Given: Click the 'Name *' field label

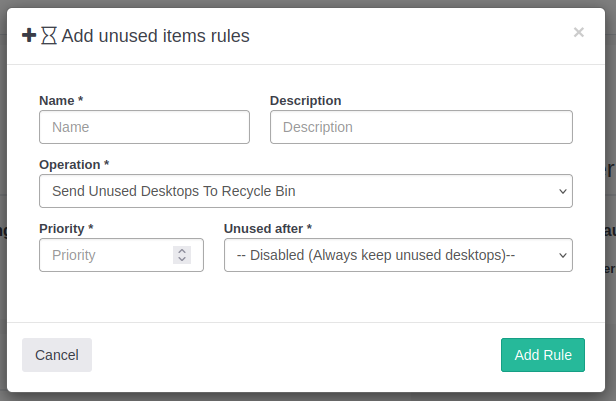Looking at the screenshot, I should click(61, 101).
